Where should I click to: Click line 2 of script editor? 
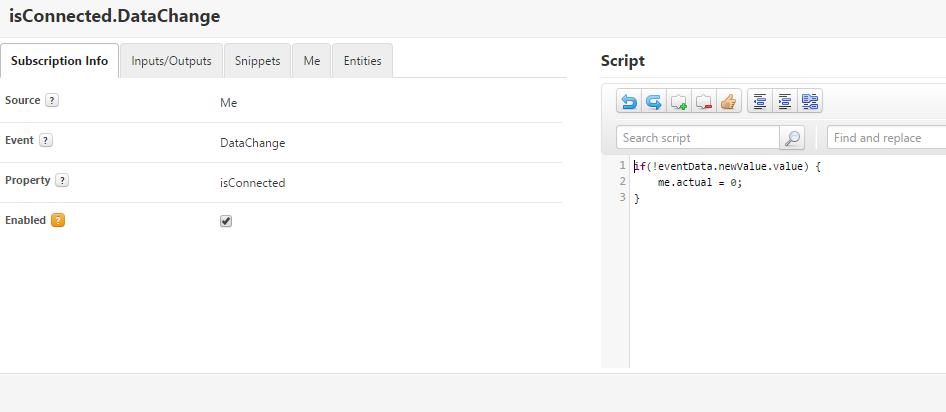700,182
